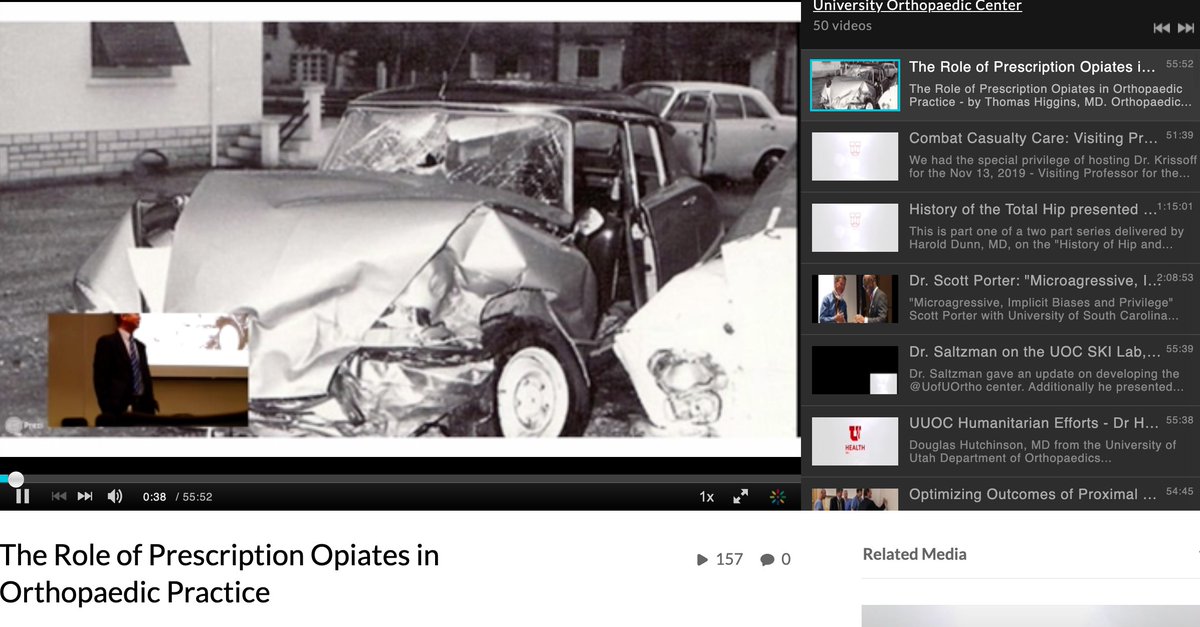The height and width of the screenshot is (627, 1200).
Task: Enter fullscreen with the expand arrows icon
Action: coord(741,495)
